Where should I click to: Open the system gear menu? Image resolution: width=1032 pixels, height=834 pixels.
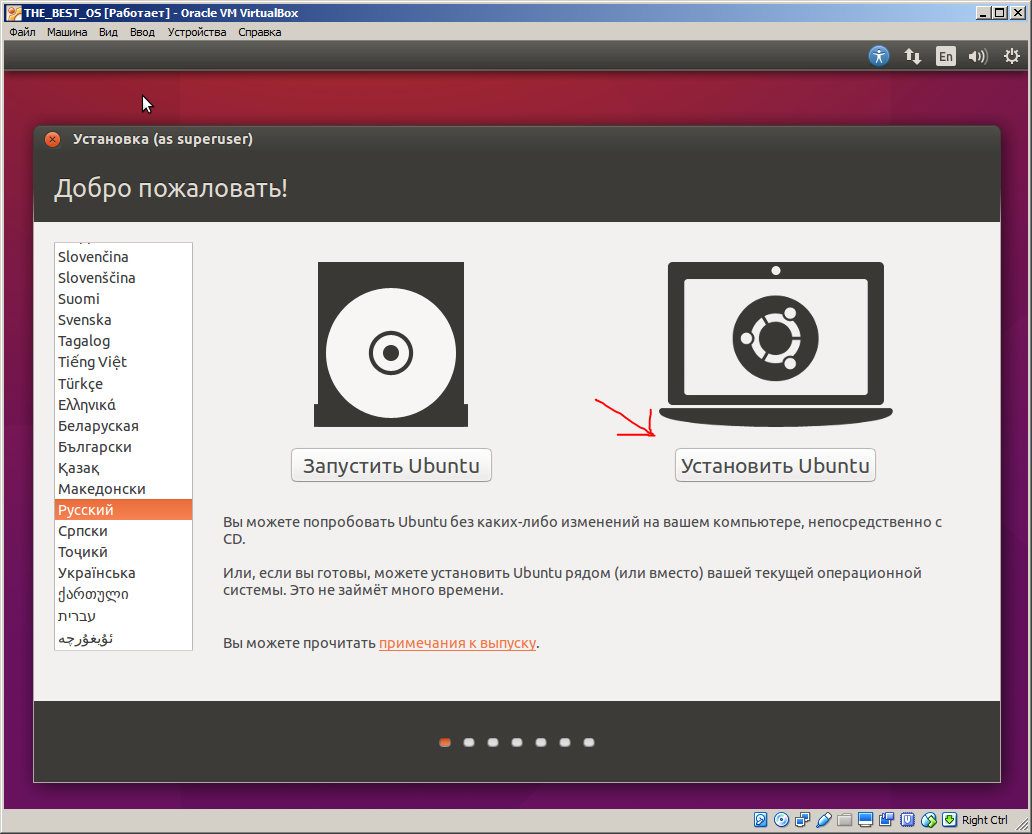tap(1012, 56)
